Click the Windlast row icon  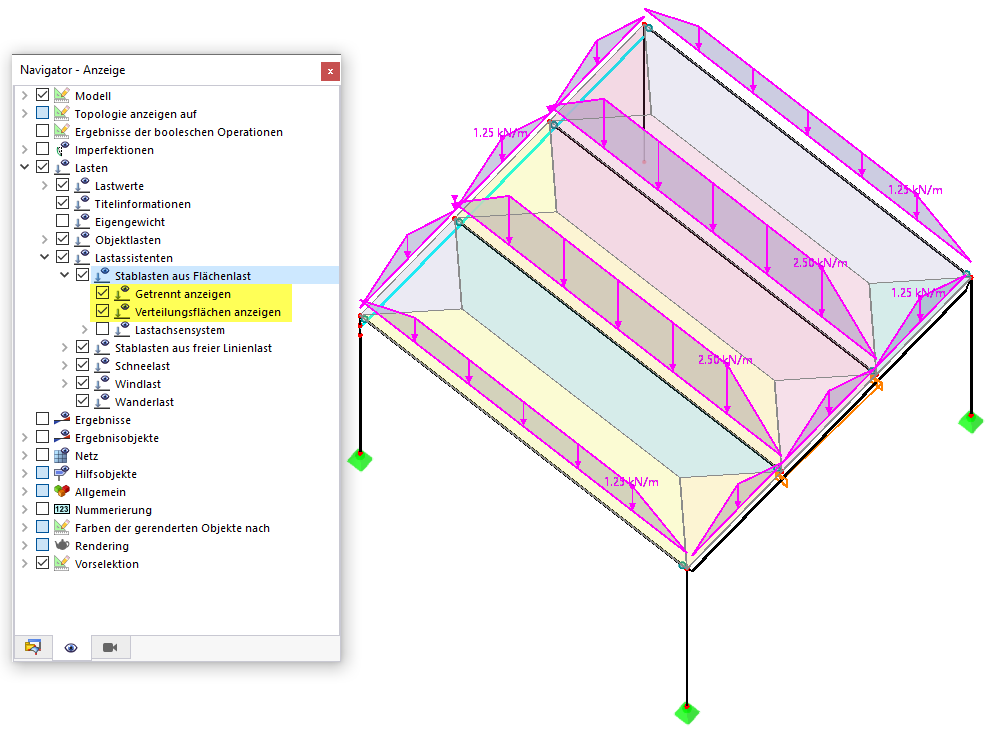[x=102, y=383]
